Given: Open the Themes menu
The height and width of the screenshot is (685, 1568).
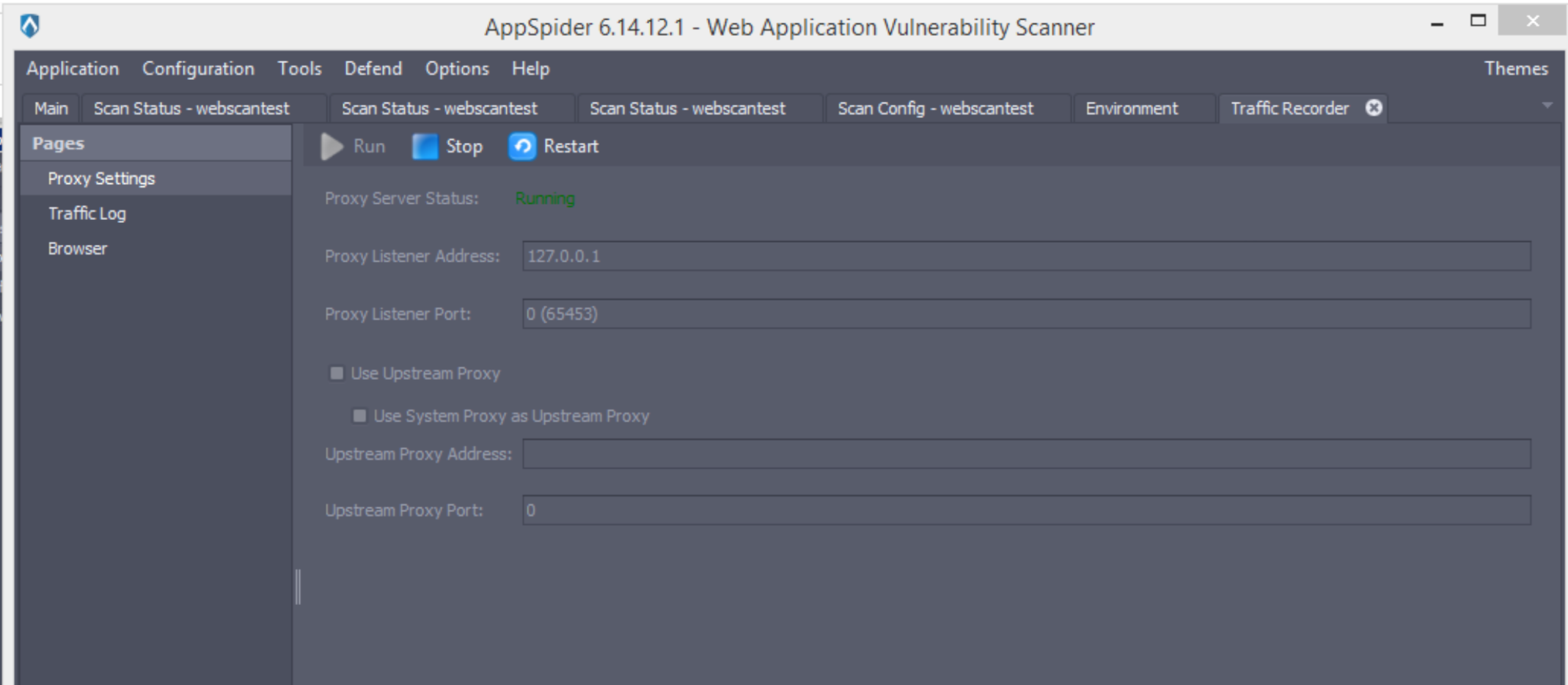Looking at the screenshot, I should [x=1516, y=69].
